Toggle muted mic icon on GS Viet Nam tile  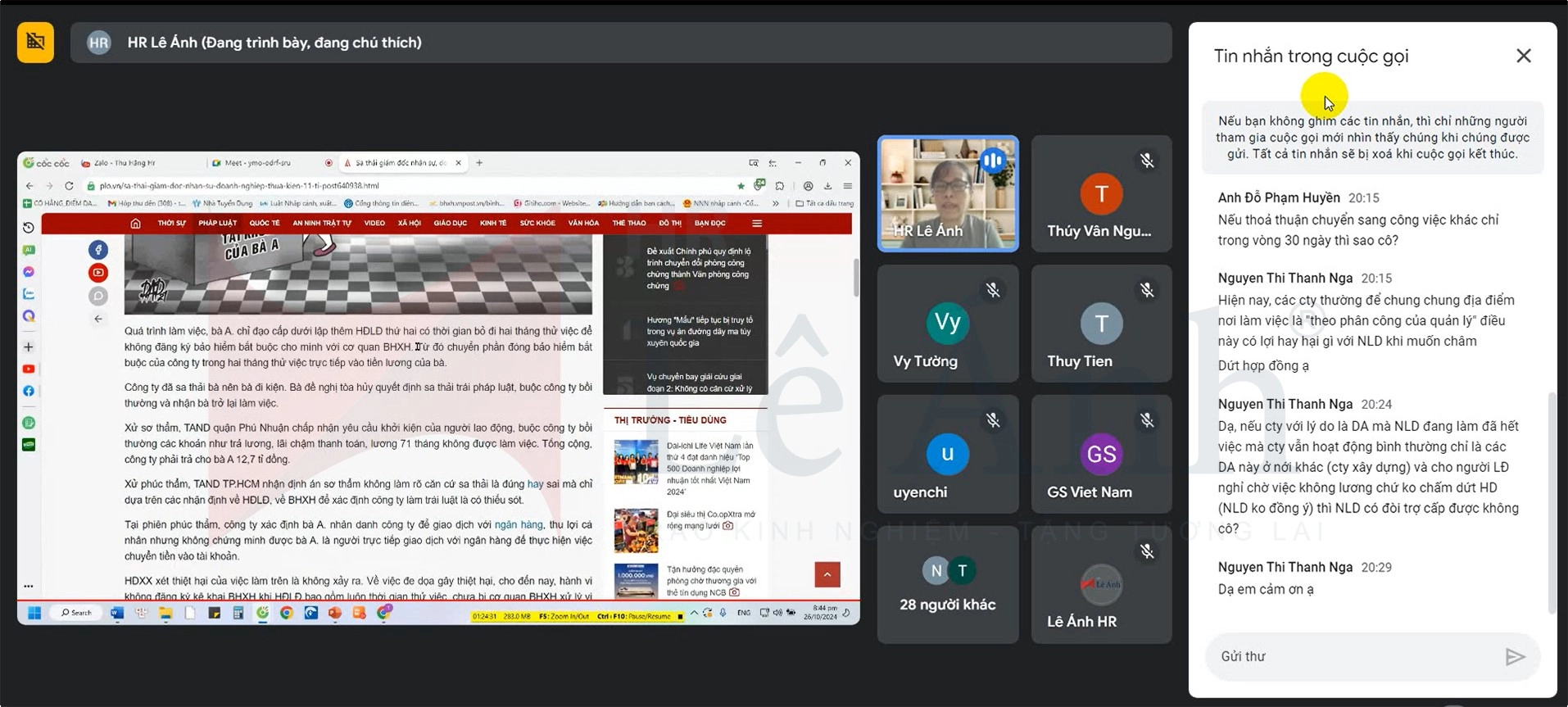(1147, 420)
